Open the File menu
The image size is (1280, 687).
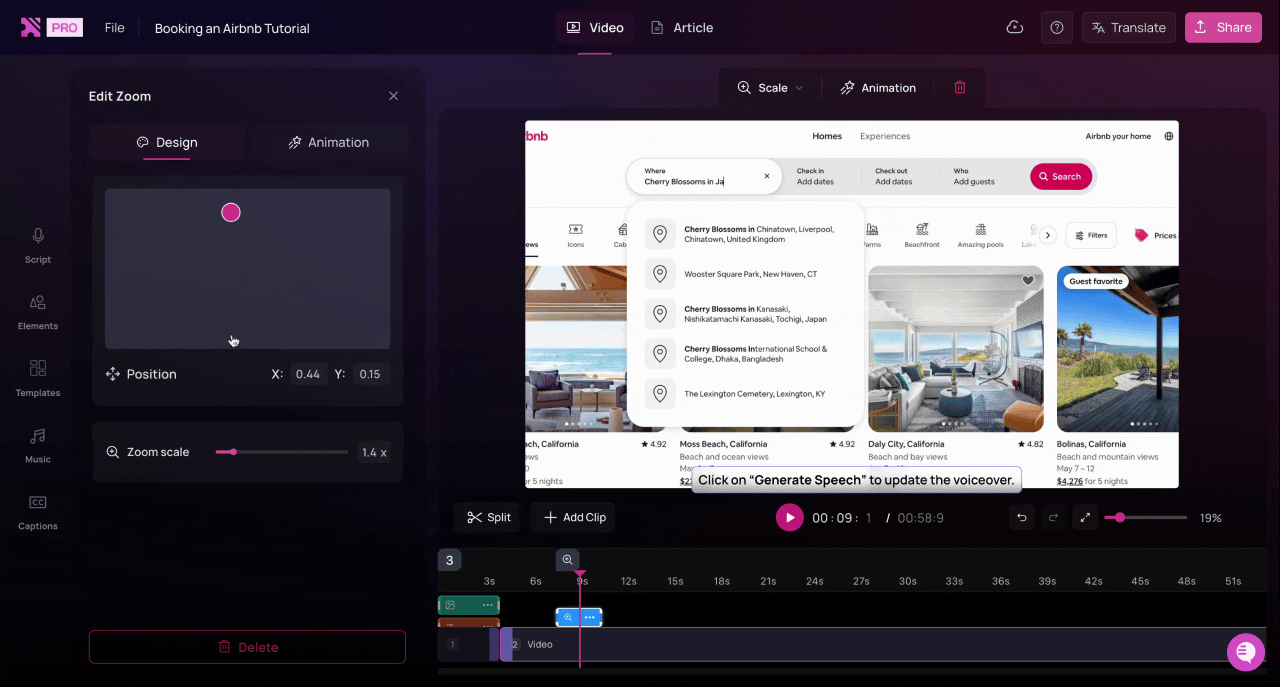[x=115, y=28]
